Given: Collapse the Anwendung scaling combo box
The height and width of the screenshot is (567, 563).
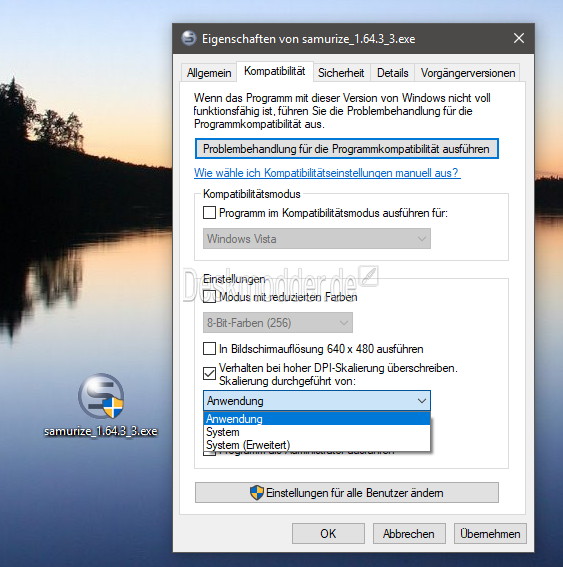Looking at the screenshot, I should pos(317,401).
